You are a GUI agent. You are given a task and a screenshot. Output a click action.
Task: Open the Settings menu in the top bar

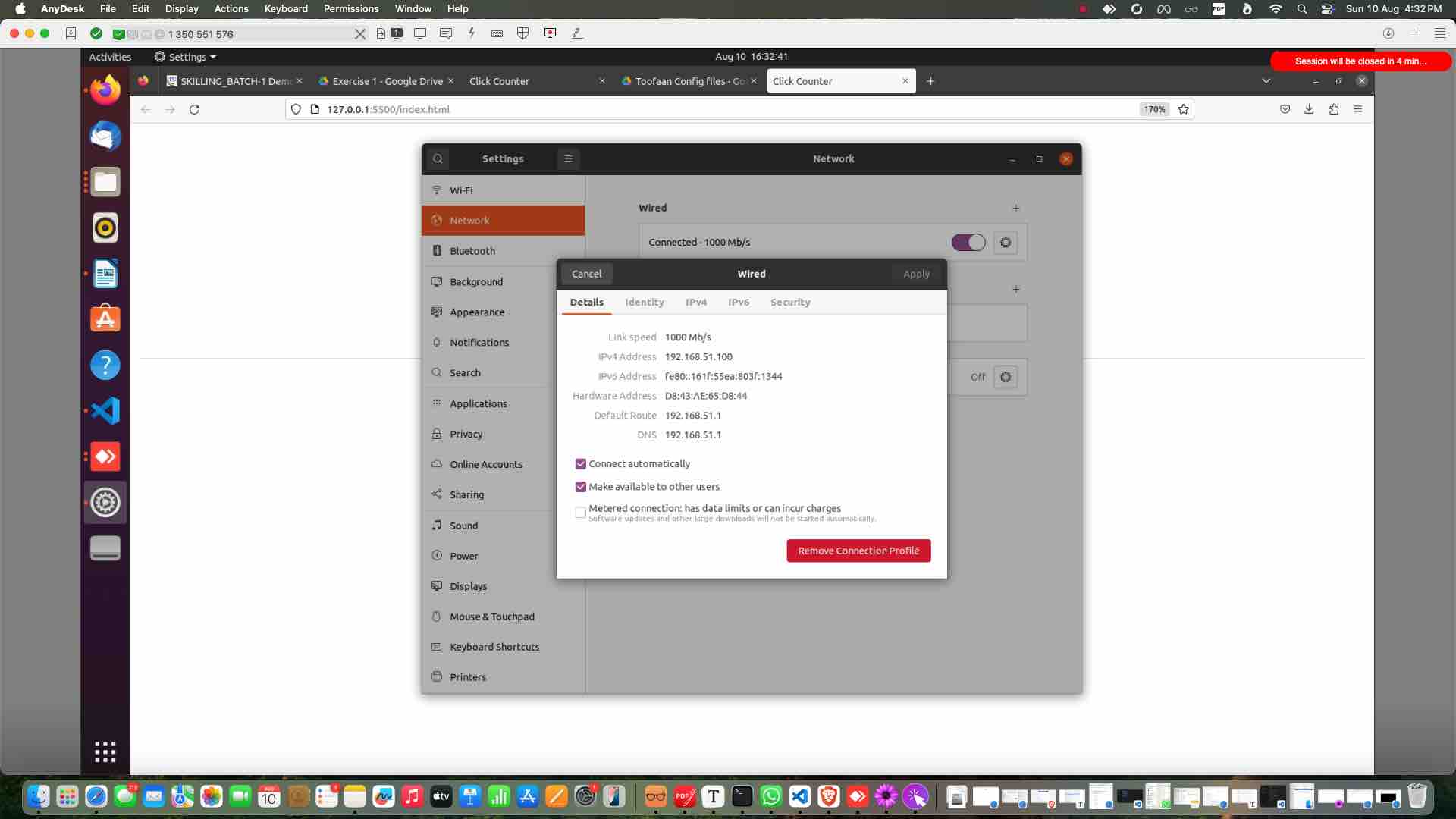pos(184,57)
